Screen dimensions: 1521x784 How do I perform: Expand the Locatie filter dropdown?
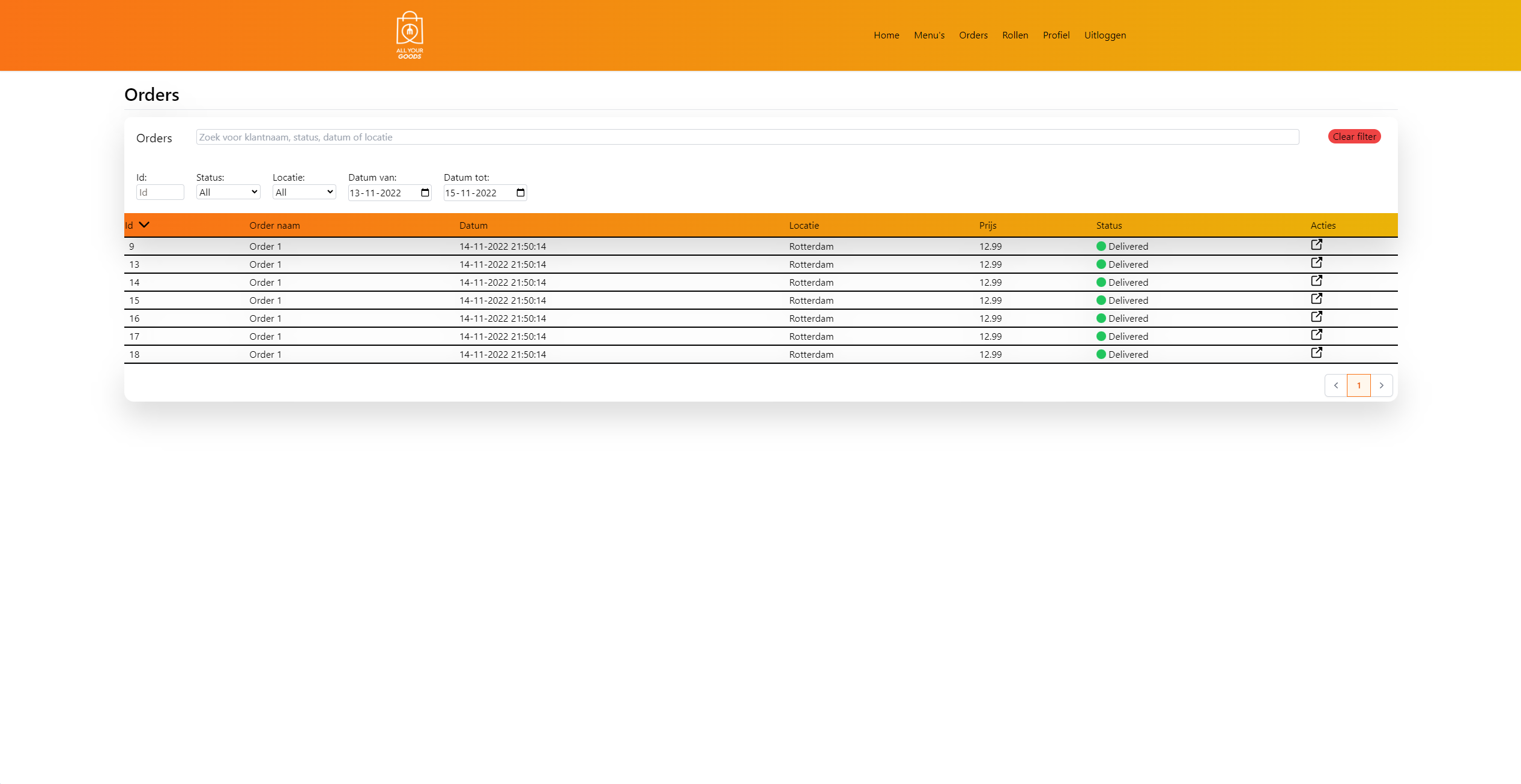tap(304, 192)
